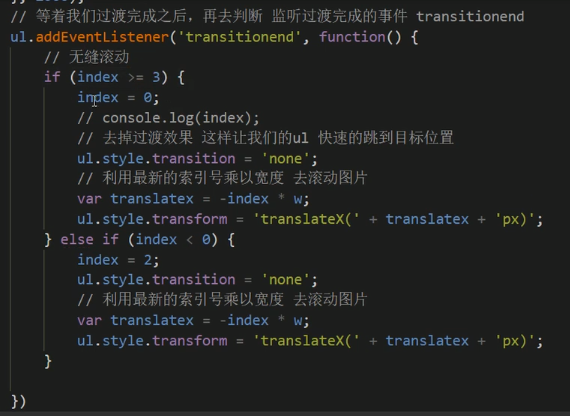The image size is (570, 416).
Task: Click the top comment mentioning transitionend
Action: (268, 17)
